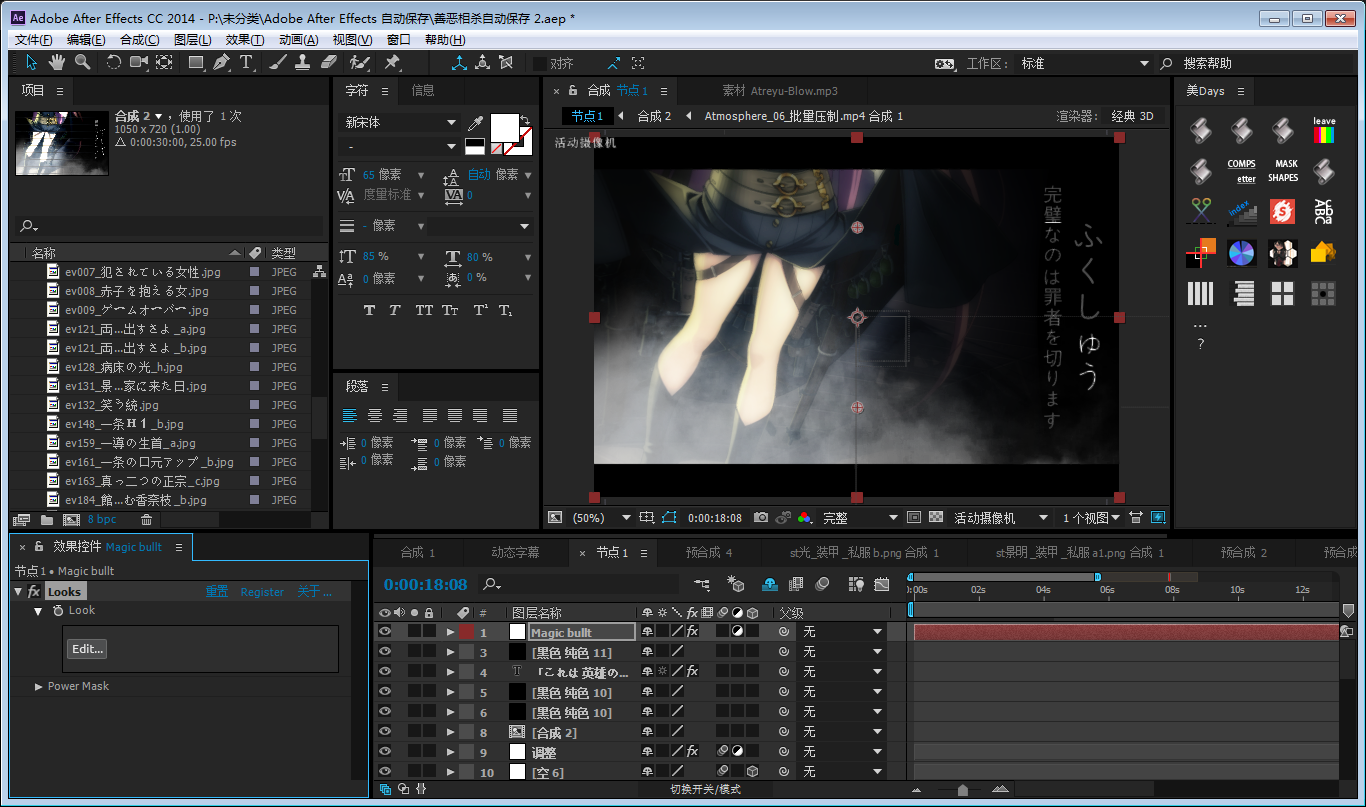
Task: Open the Graph Editor icon
Action: coord(880,584)
